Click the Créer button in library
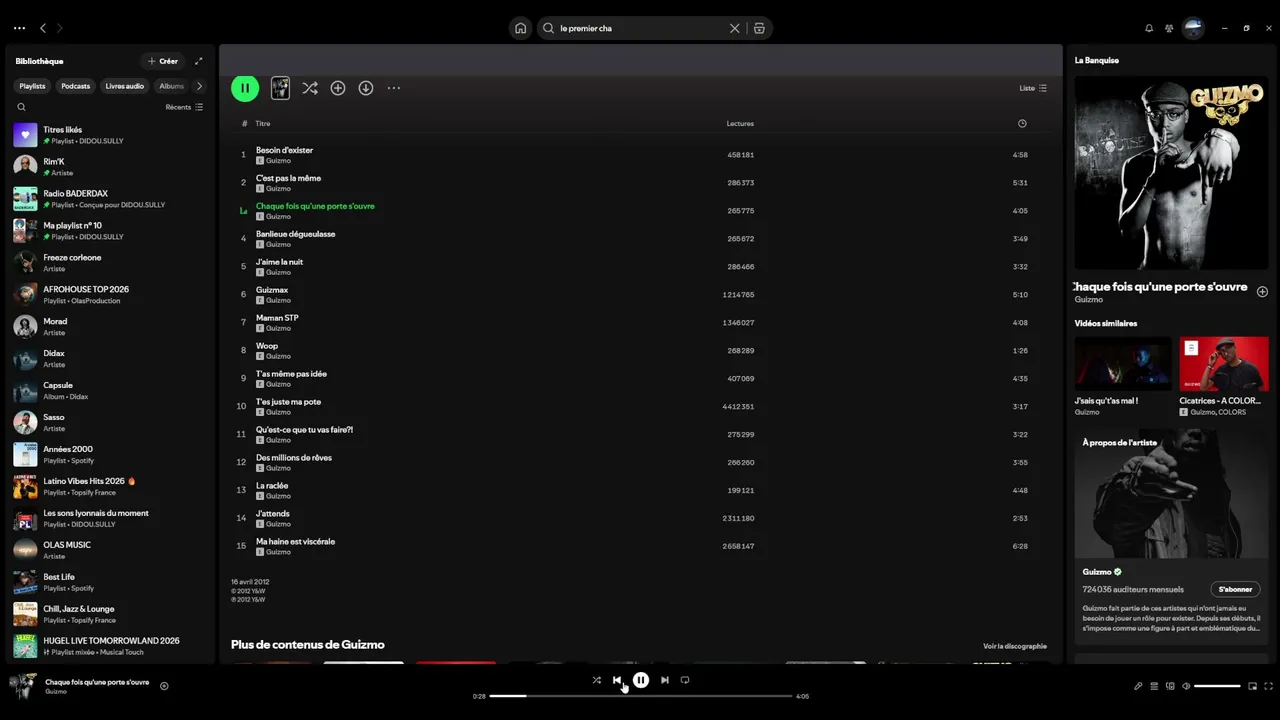The height and width of the screenshot is (720, 1280). pyautogui.click(x=163, y=61)
